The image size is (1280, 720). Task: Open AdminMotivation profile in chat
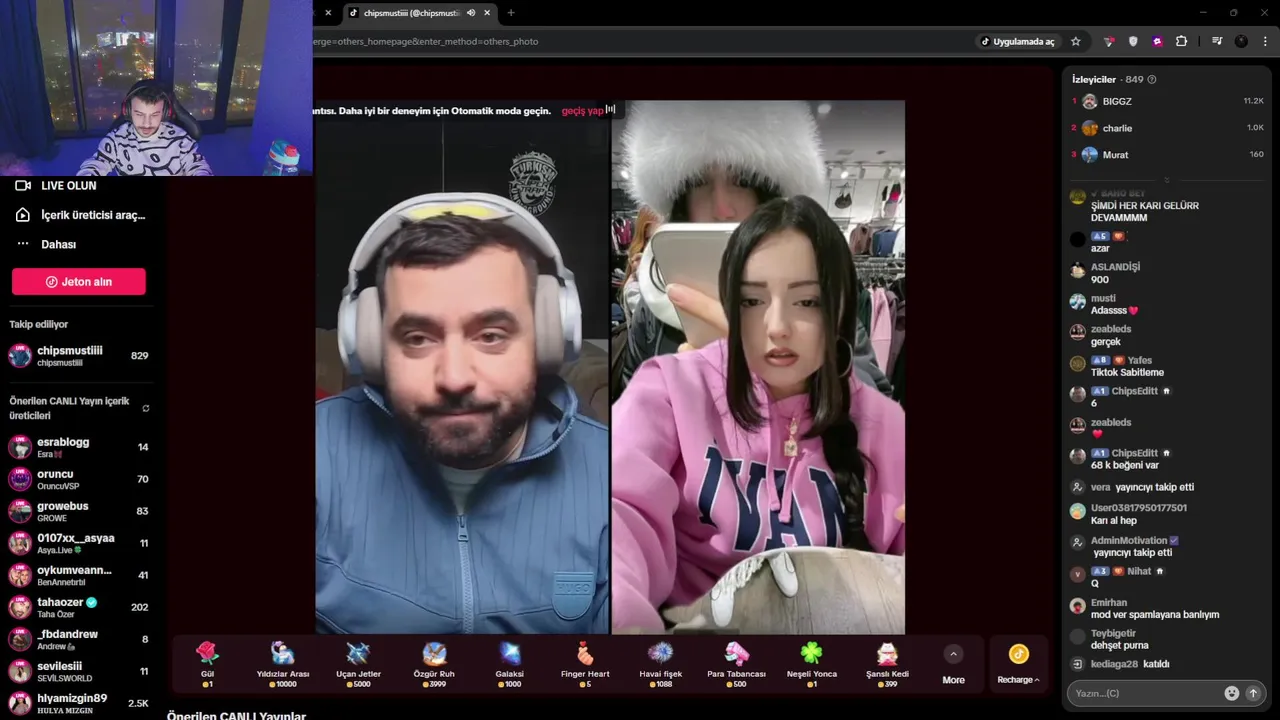(x=1129, y=540)
